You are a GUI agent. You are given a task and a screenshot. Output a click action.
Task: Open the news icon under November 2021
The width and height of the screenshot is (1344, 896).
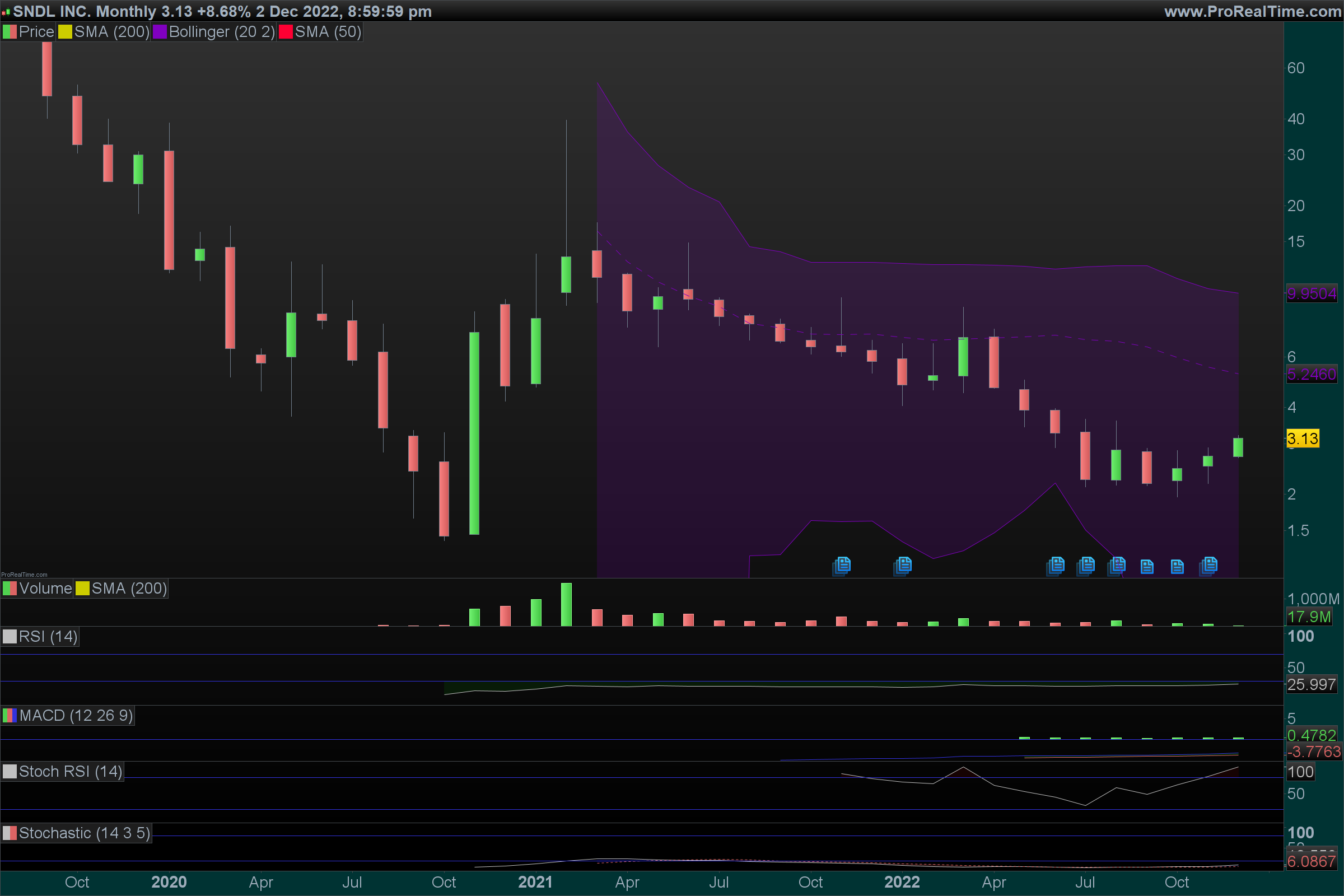842,566
